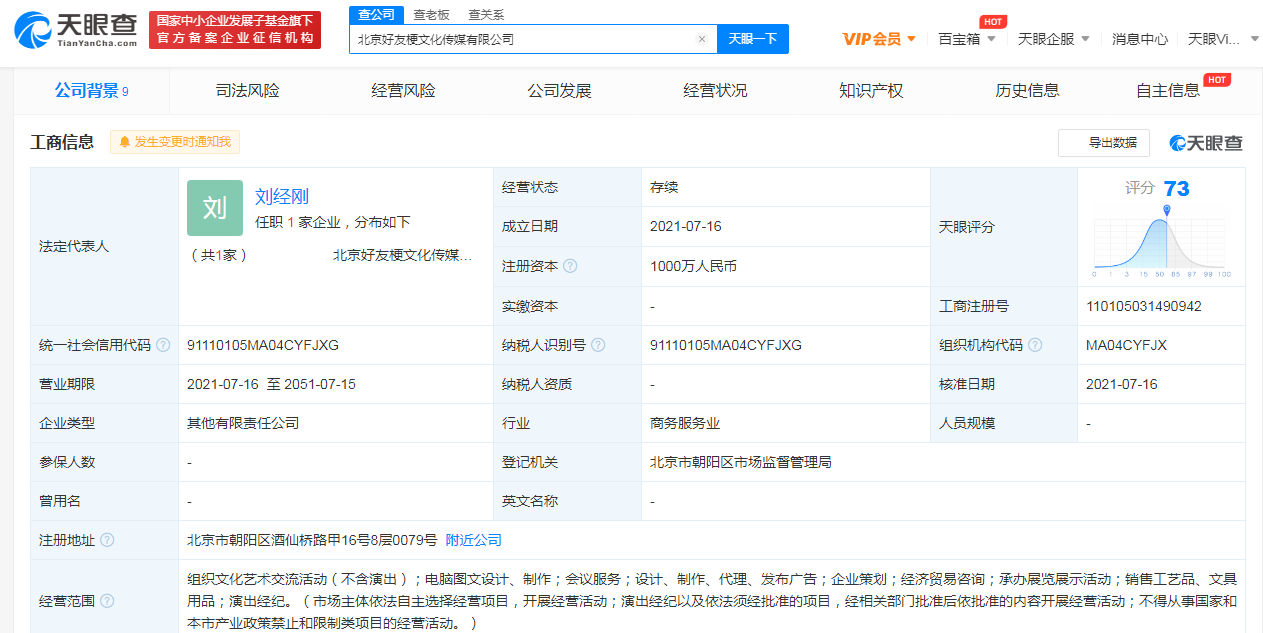This screenshot has height=633, width=1263.
Task: Clear the search box with X icon
Action: [701, 39]
